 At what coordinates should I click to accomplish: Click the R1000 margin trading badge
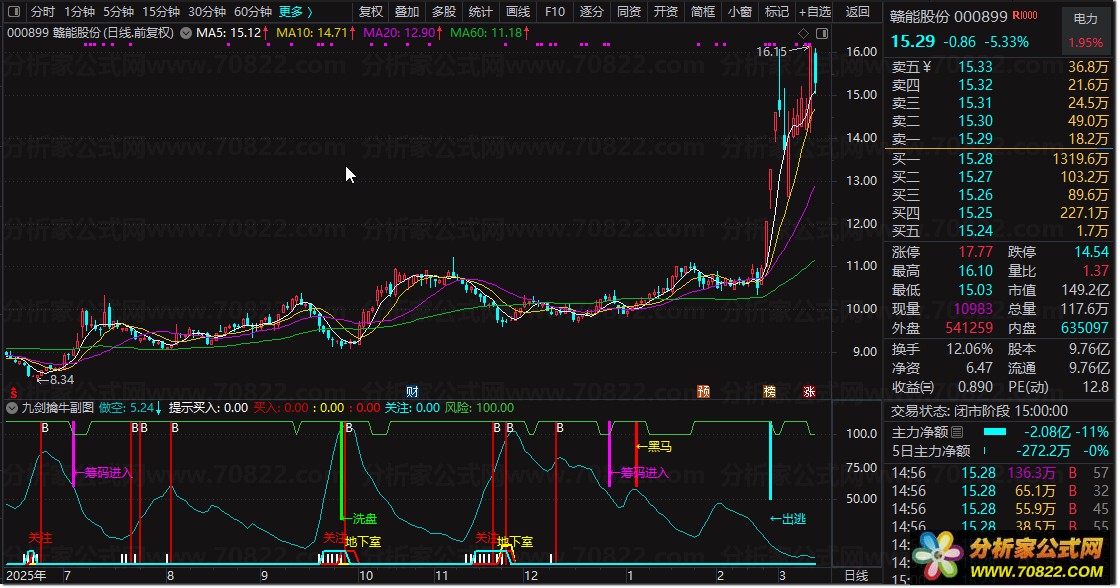1025,16
